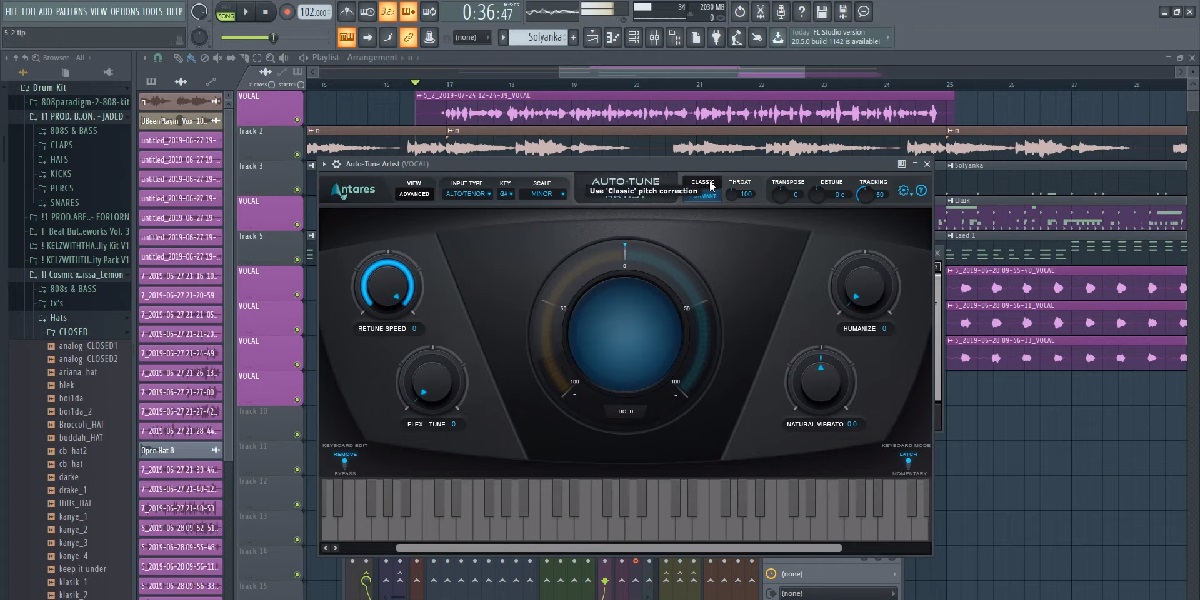
Task: Click the CPU and memory usage meter
Action: click(x=680, y=11)
